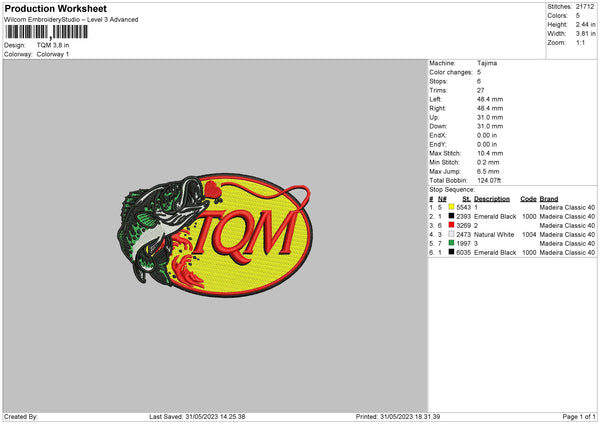Click the green swatch in stop row 5

(x=452, y=243)
